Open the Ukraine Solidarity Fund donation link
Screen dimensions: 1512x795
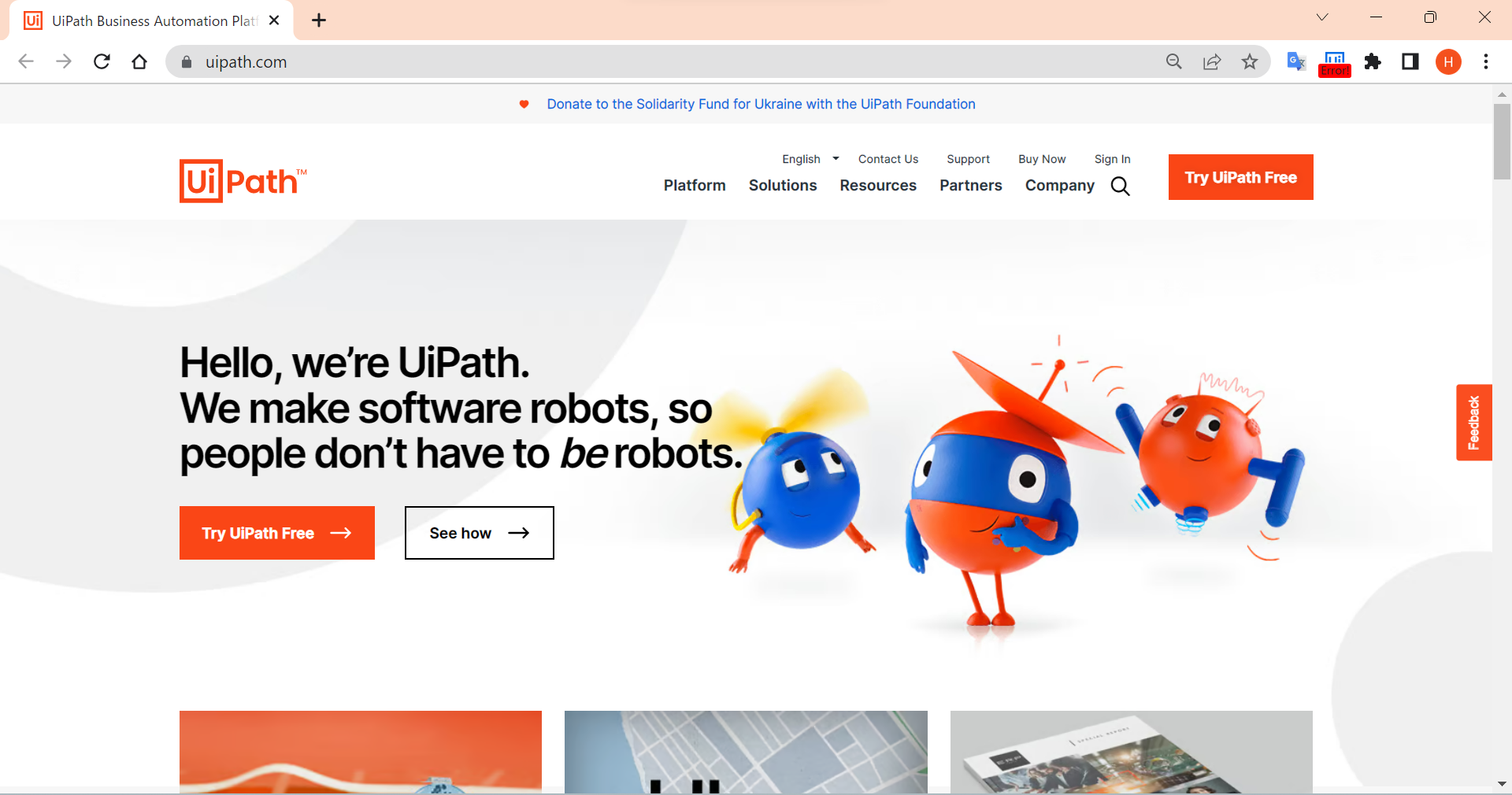click(761, 104)
